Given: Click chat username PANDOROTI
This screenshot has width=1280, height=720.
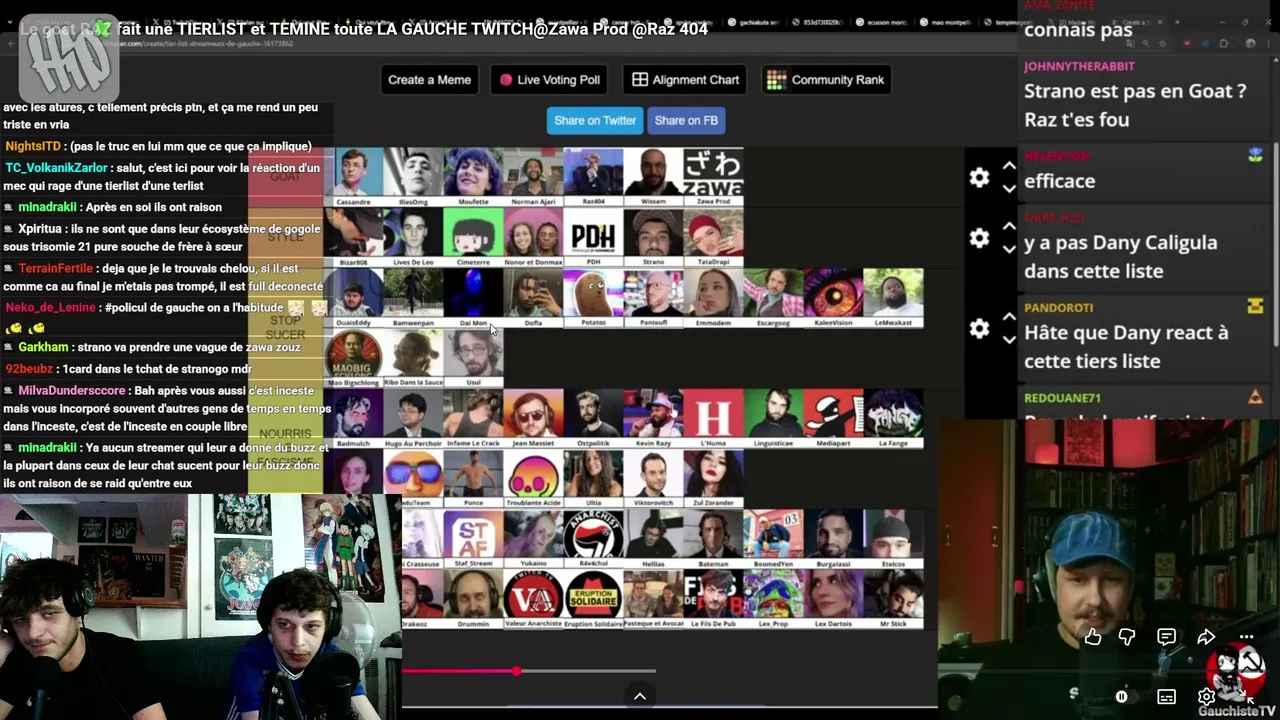Looking at the screenshot, I should coord(1058,308).
